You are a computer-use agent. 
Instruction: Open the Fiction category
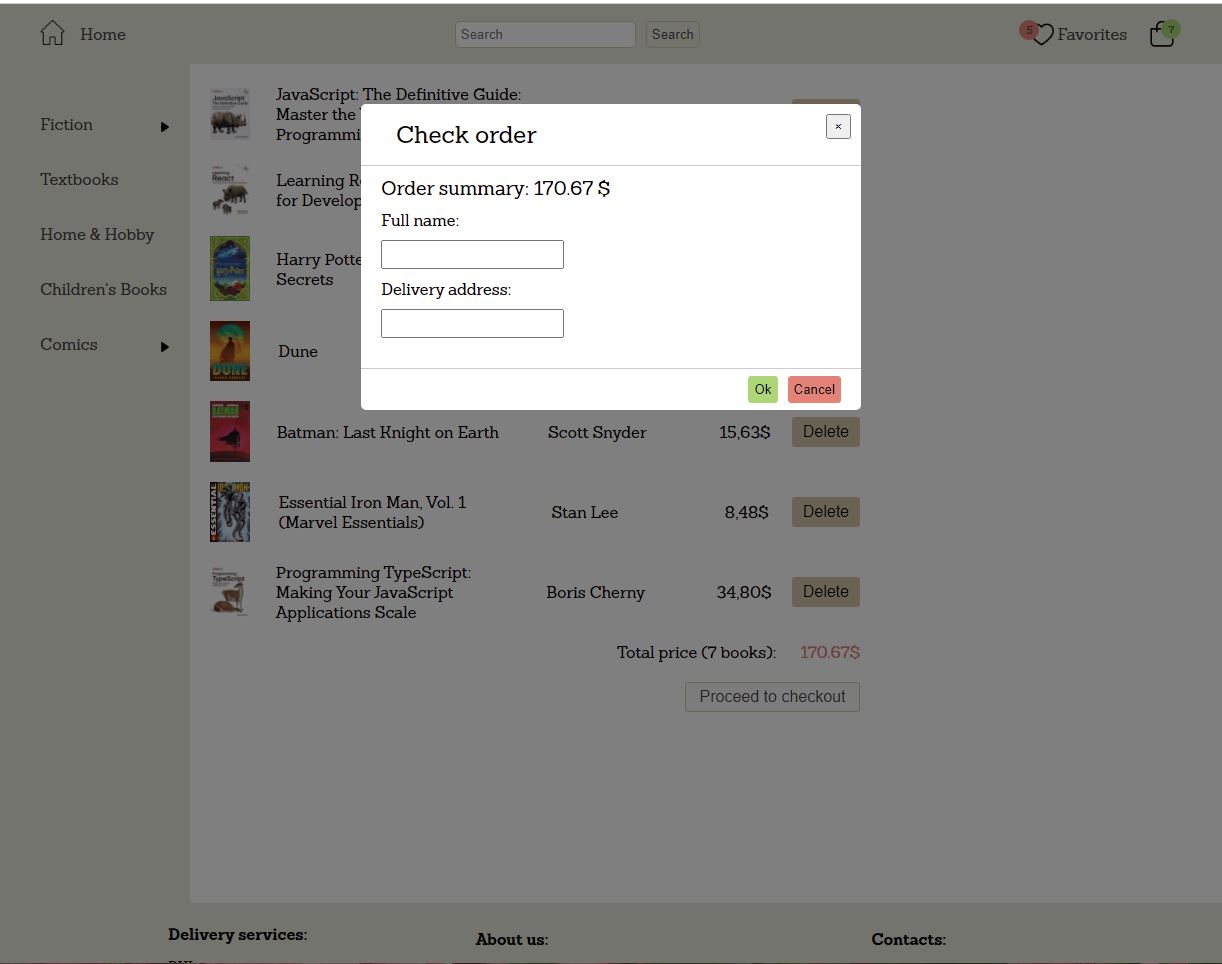[x=66, y=124]
